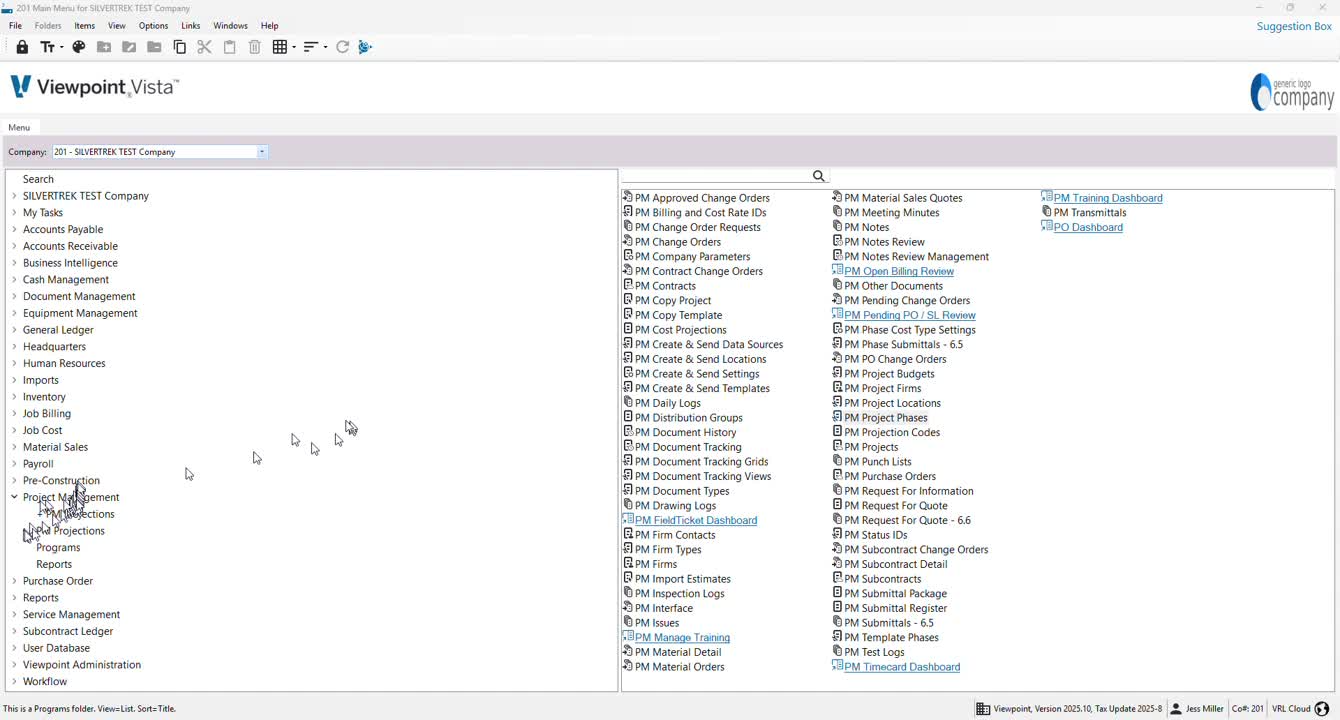Screen dimensions: 1340x720
Task: Click the PM Contracts form icon
Action: tap(628, 285)
